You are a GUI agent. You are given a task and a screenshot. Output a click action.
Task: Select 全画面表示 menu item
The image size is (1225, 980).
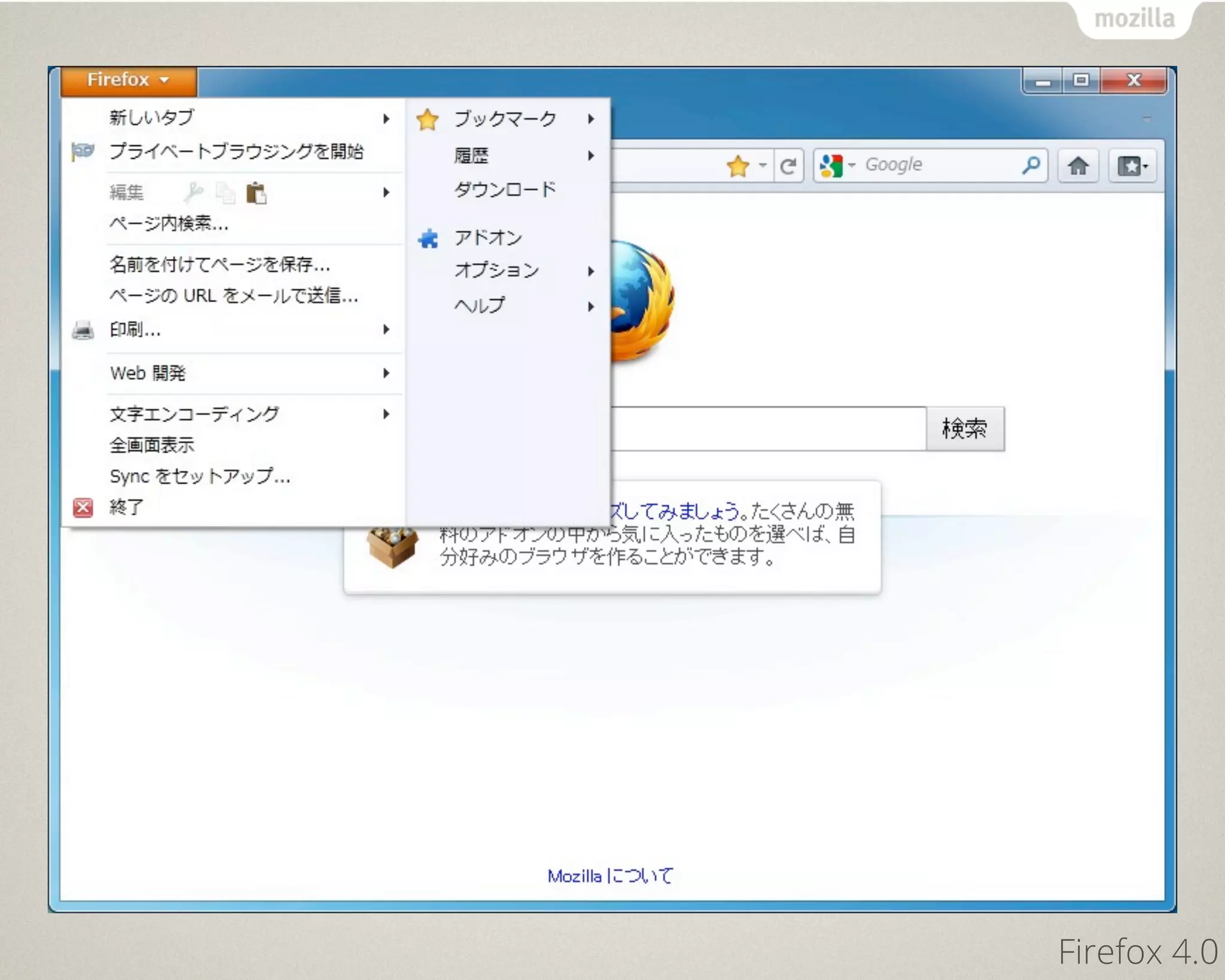(152, 445)
